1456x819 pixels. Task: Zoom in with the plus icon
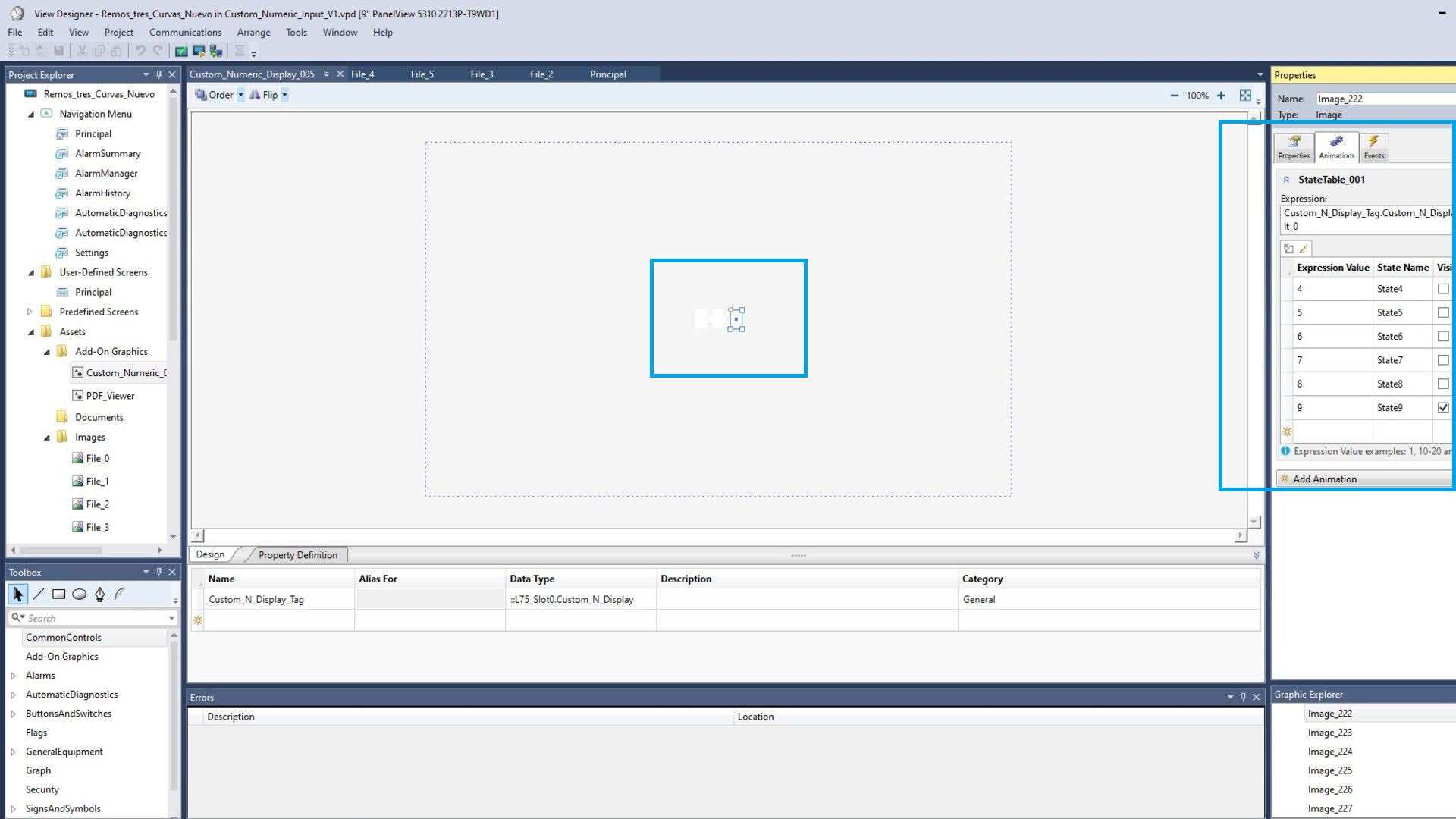pos(1221,96)
